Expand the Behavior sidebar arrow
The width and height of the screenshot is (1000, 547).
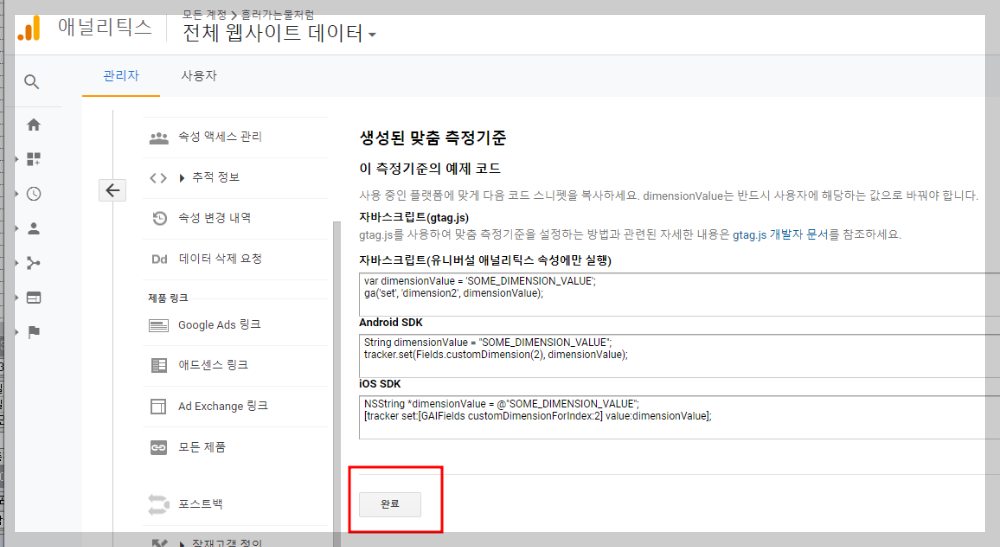pyautogui.click(x=17, y=297)
